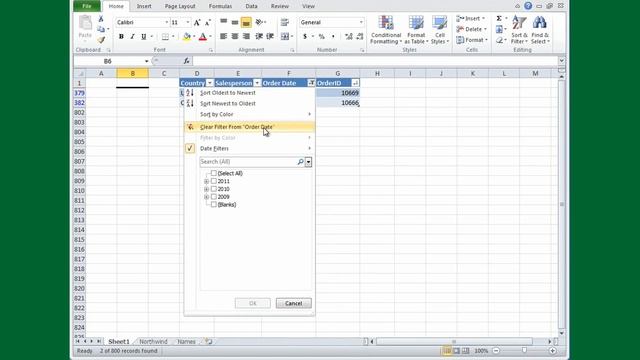Click the Borders icon
Viewport: 640px width, 360px height.
pyautogui.click(x=165, y=36)
